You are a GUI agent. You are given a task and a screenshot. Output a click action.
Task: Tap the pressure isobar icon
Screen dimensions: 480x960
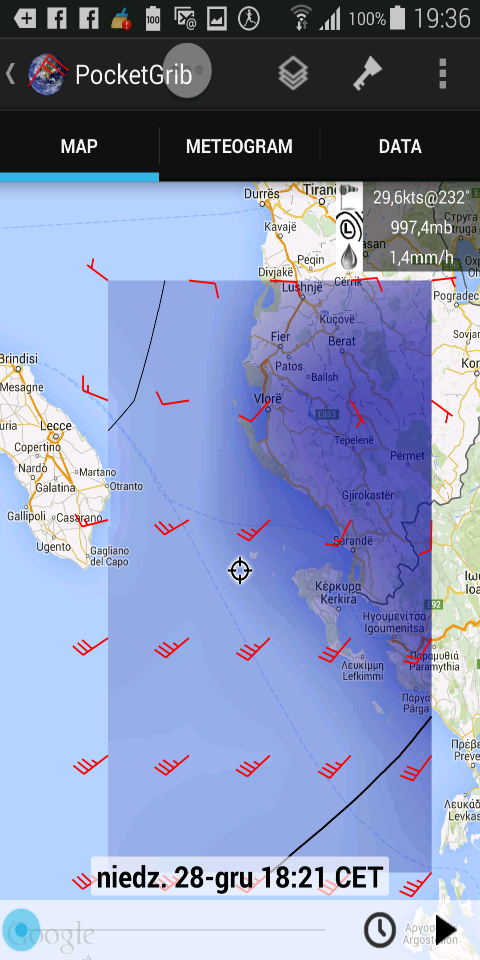pos(350,228)
